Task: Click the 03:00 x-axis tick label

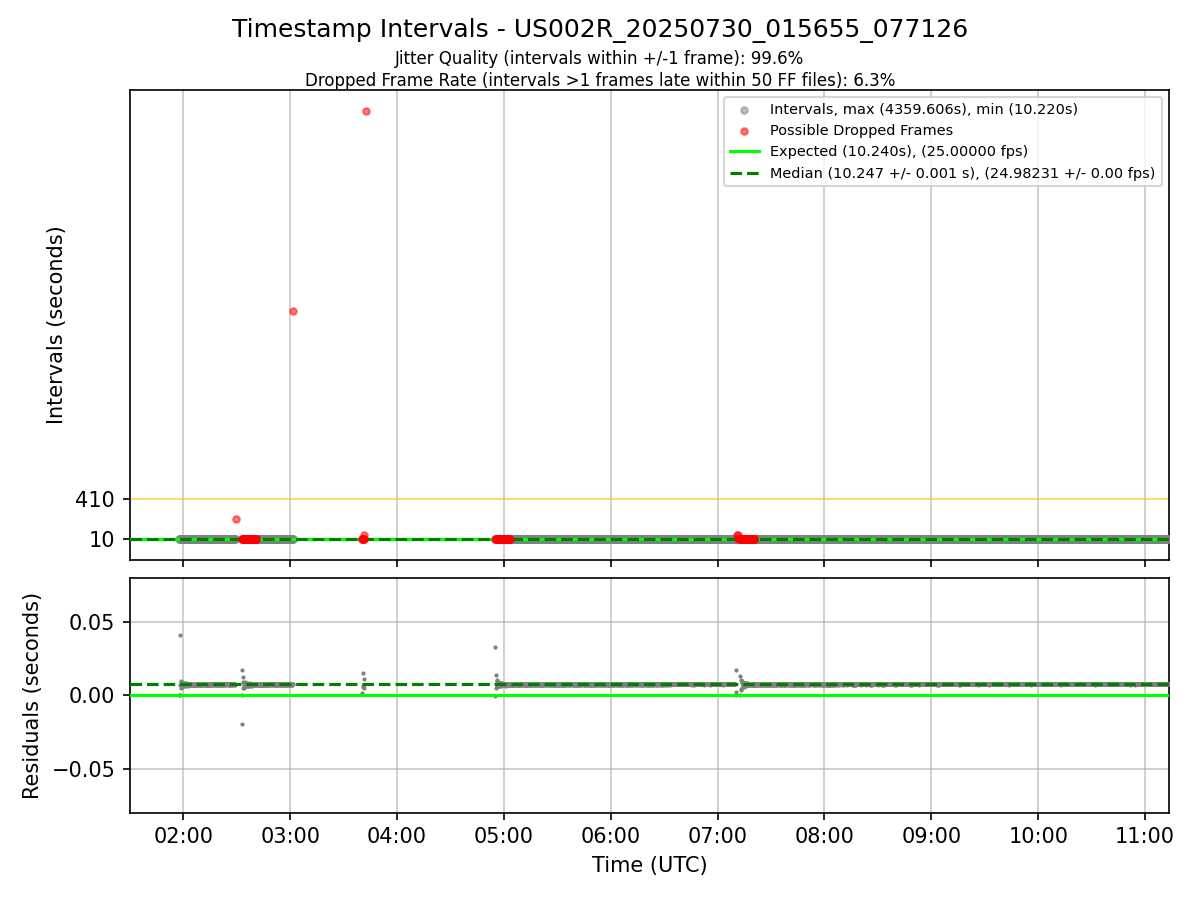Action: [x=290, y=836]
